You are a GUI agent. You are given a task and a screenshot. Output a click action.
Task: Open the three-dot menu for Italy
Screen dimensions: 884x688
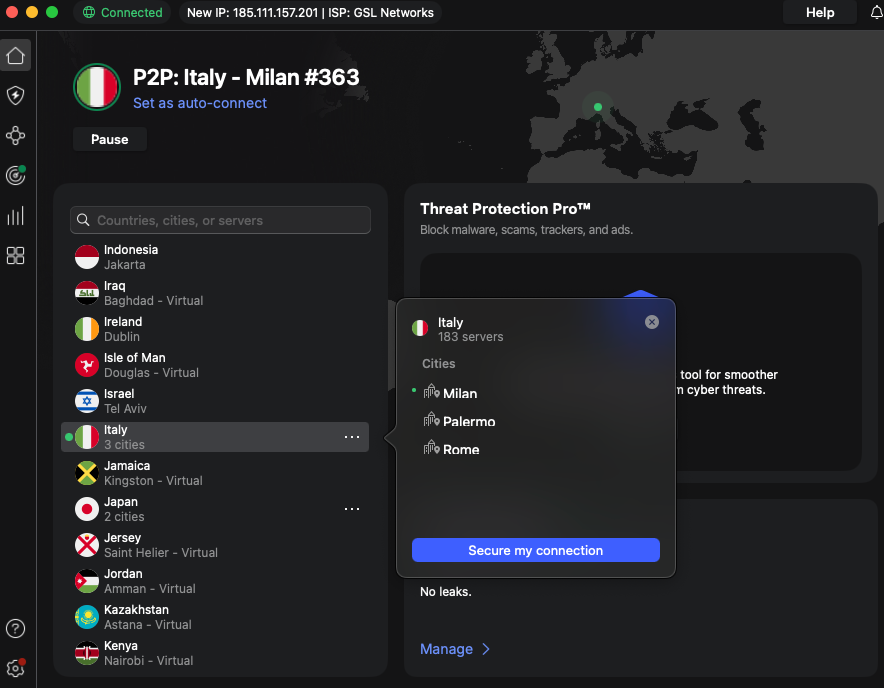[352, 437]
